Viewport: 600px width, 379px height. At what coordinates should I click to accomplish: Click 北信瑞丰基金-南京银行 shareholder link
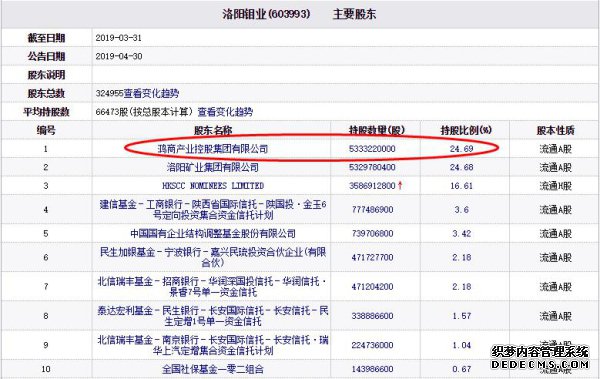[213, 345]
